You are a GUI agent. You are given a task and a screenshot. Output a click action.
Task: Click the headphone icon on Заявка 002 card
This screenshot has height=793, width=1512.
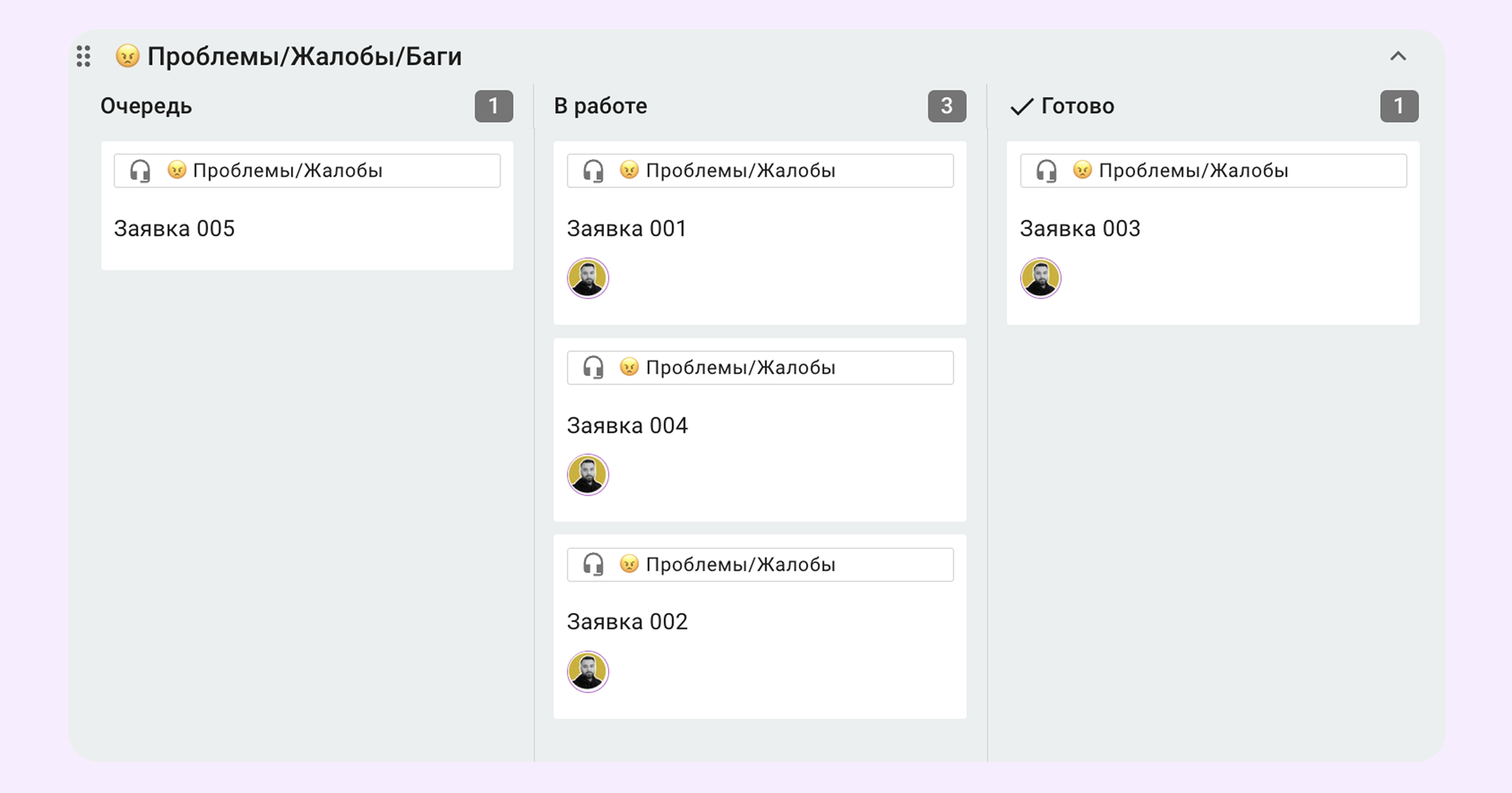click(592, 564)
